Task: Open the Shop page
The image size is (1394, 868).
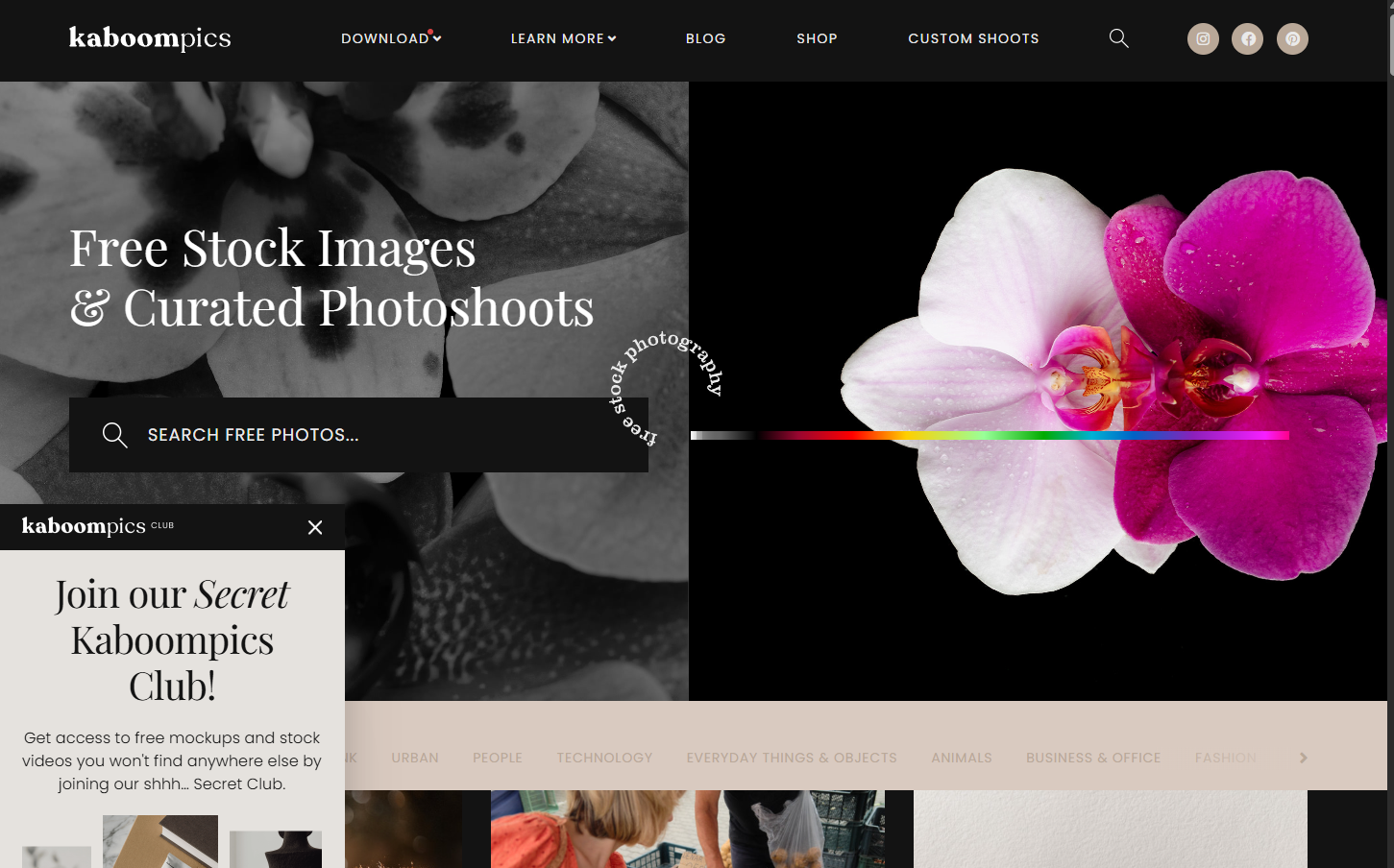Action: tap(817, 38)
